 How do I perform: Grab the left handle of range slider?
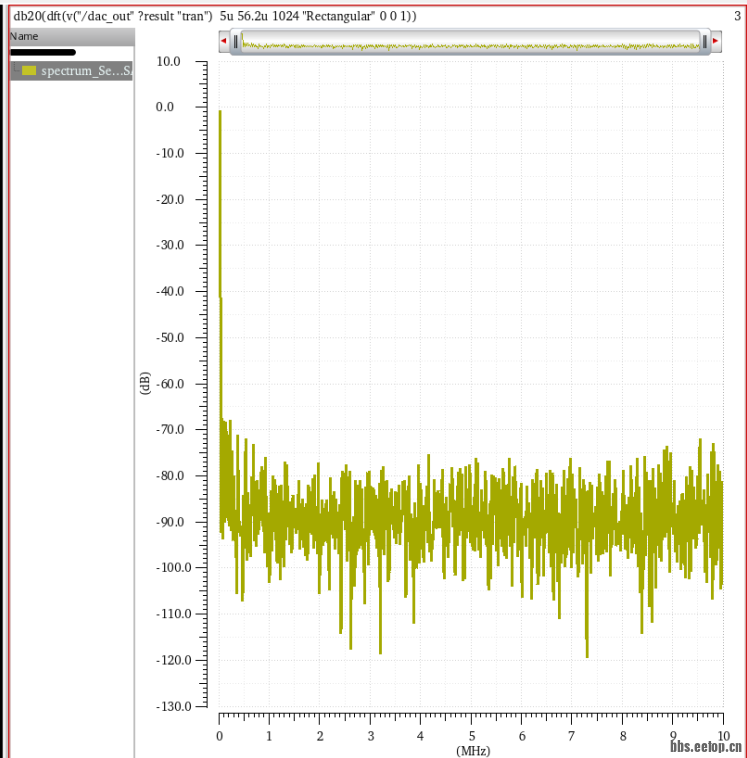(x=236, y=41)
